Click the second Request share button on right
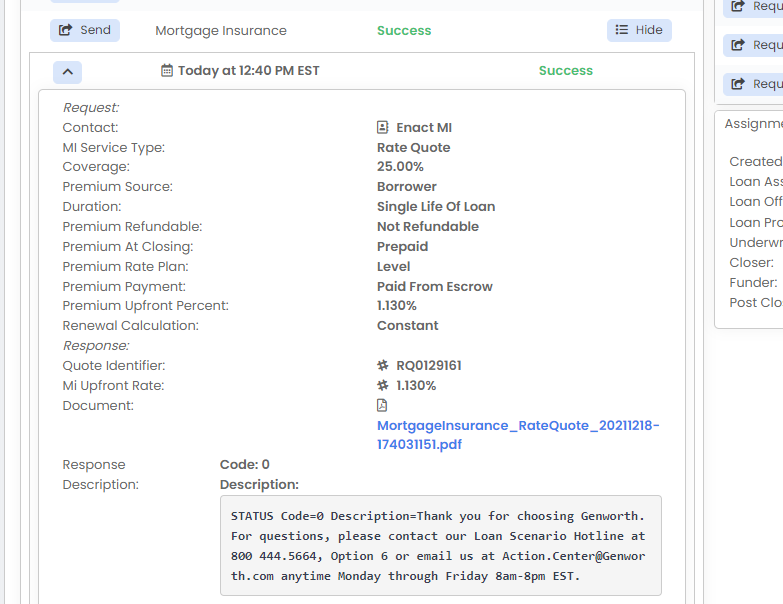 coord(755,45)
